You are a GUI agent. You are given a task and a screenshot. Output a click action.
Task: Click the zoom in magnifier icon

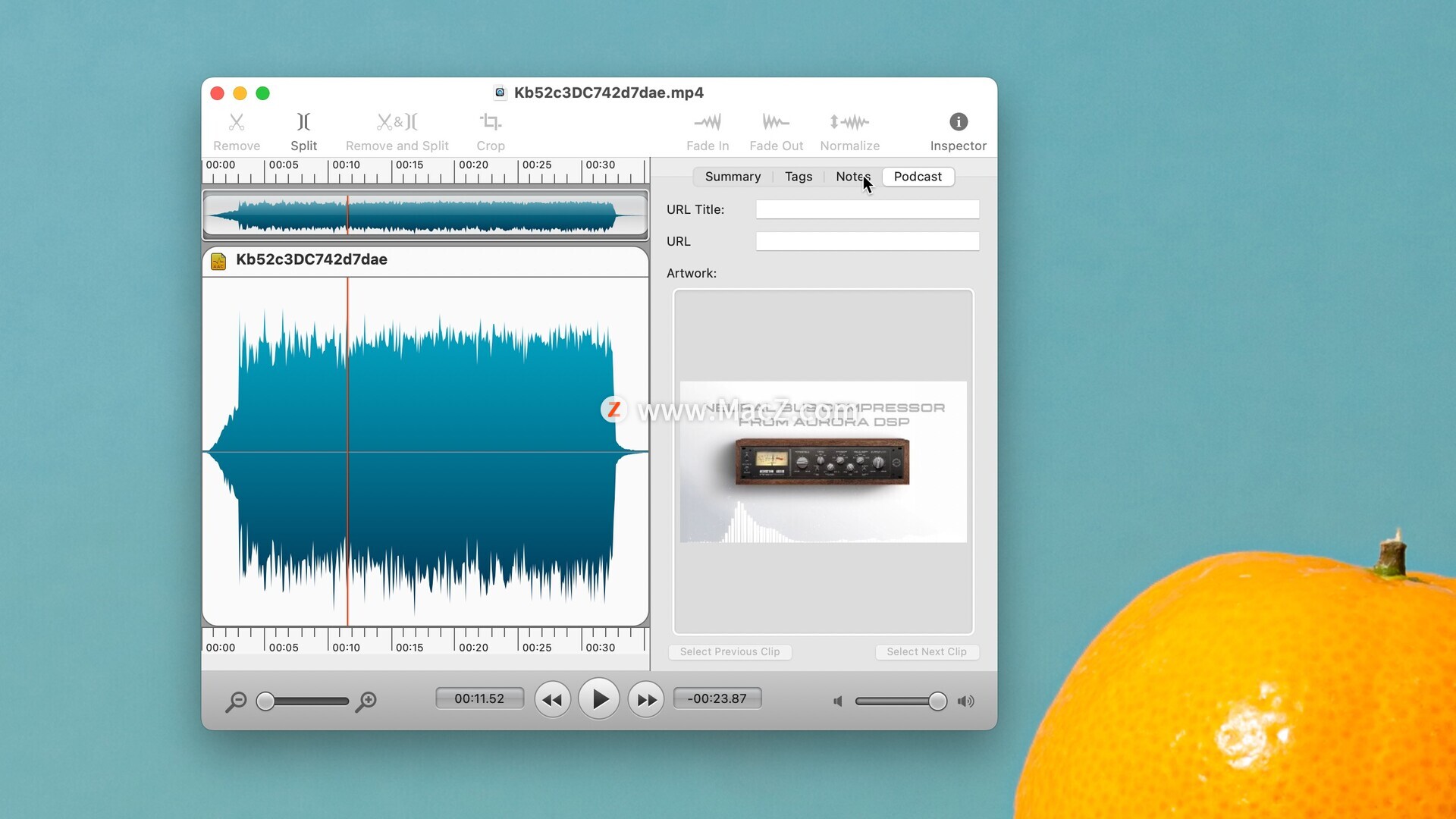[x=366, y=701]
